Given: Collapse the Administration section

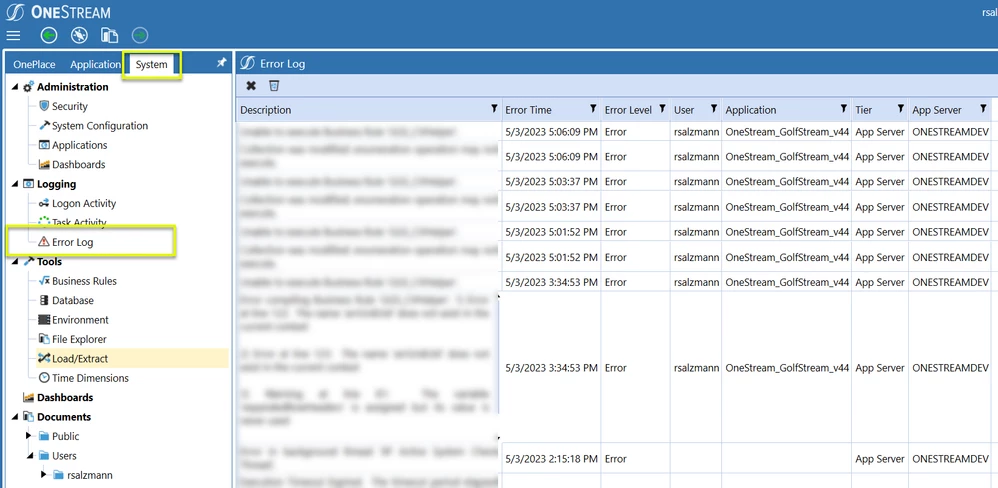Looking at the screenshot, I should [x=15, y=87].
